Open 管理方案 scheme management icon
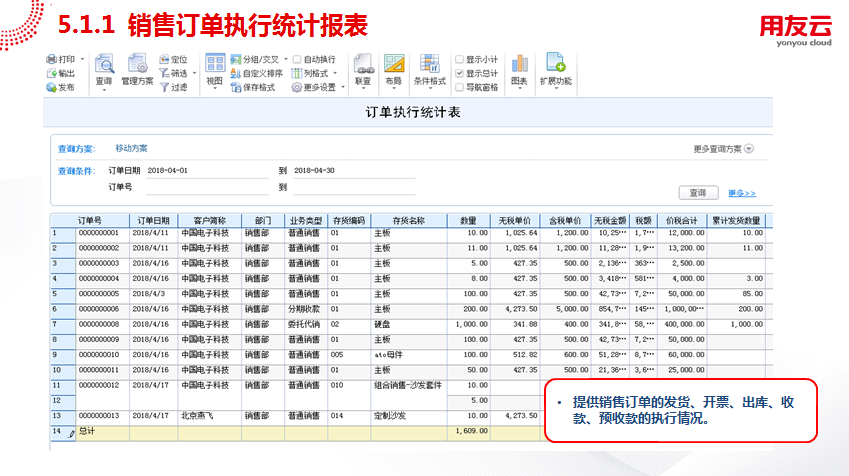Viewport: 849px width, 476px height. (x=137, y=66)
